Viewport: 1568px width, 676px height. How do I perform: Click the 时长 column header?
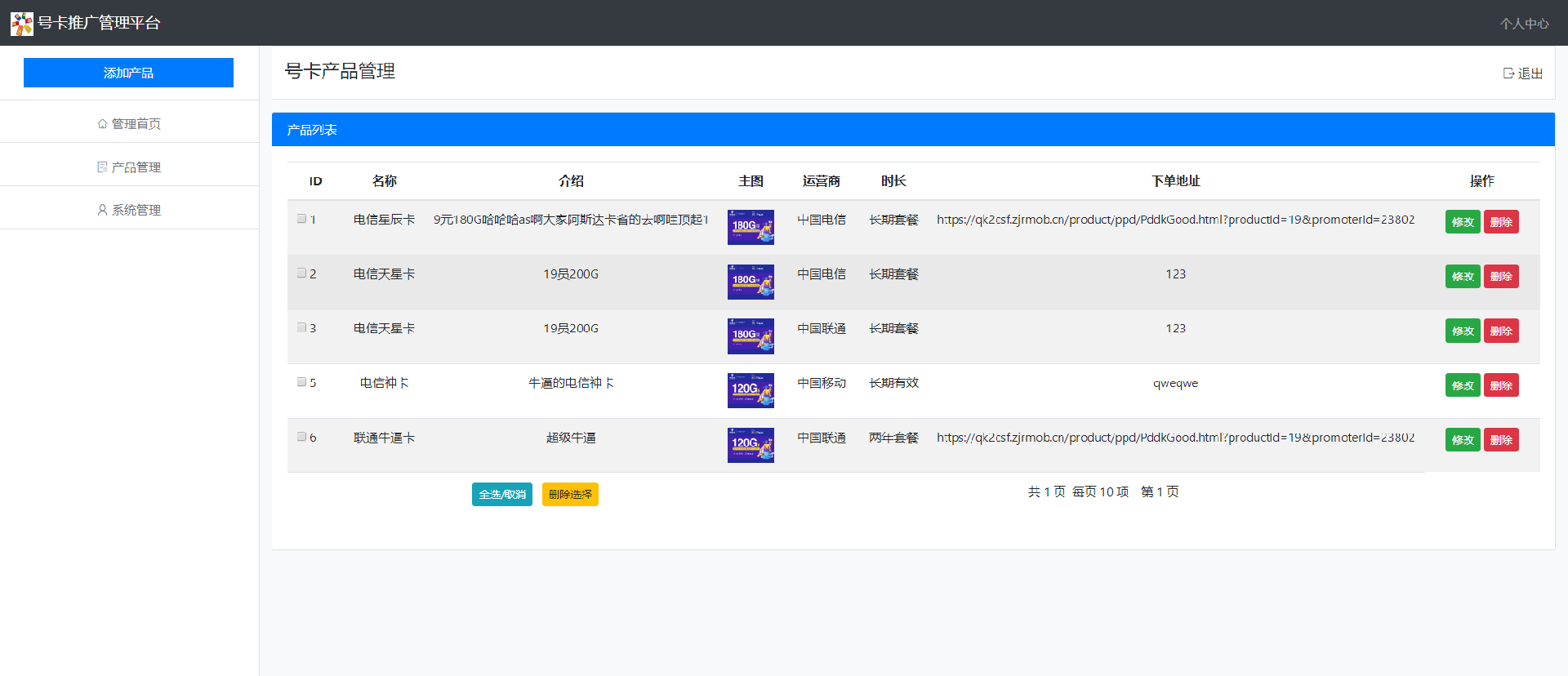click(893, 181)
